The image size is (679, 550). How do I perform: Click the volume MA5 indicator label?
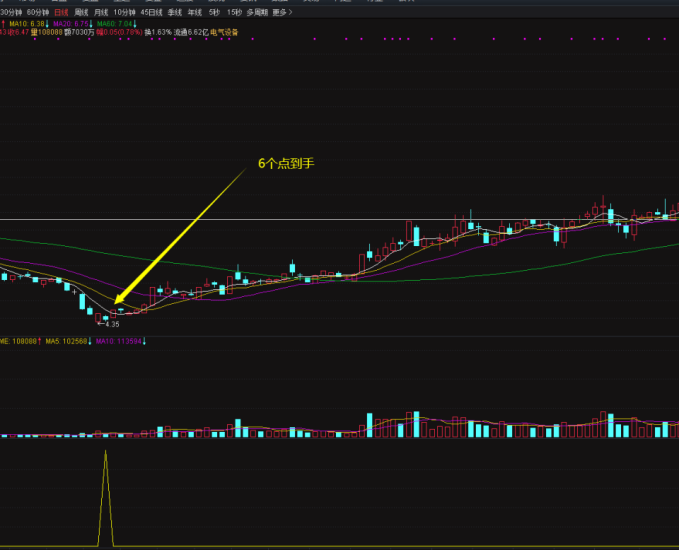coord(68,341)
